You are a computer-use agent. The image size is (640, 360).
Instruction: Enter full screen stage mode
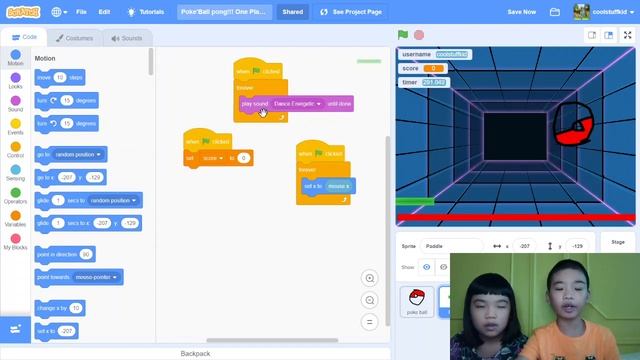[628, 35]
